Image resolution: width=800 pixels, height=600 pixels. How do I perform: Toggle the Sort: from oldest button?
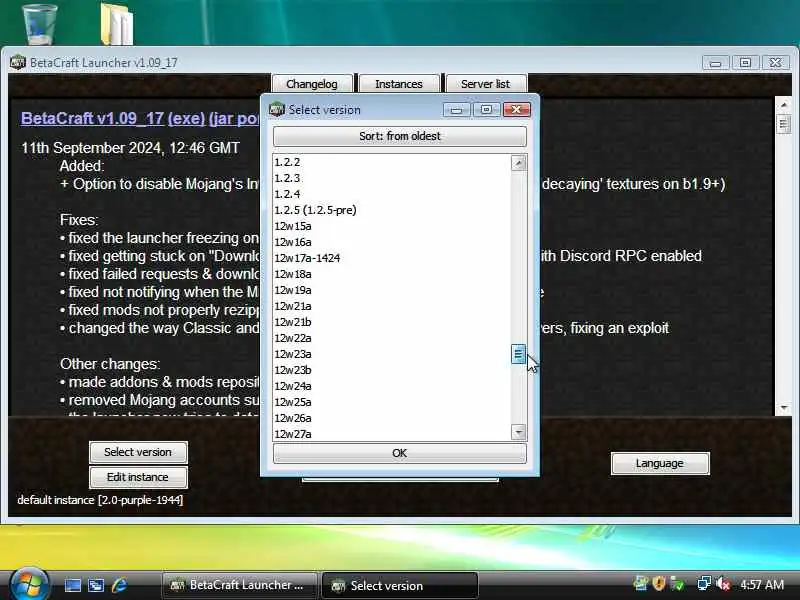[x=399, y=136]
